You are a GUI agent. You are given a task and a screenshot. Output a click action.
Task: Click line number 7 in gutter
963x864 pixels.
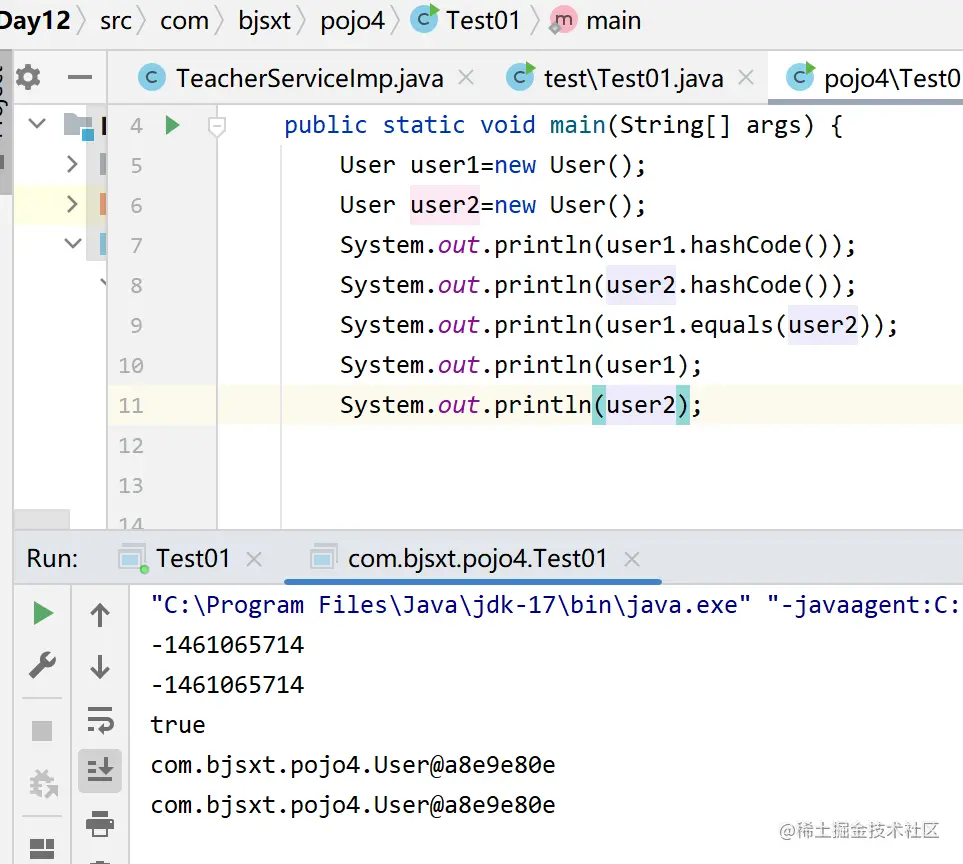click(x=136, y=246)
